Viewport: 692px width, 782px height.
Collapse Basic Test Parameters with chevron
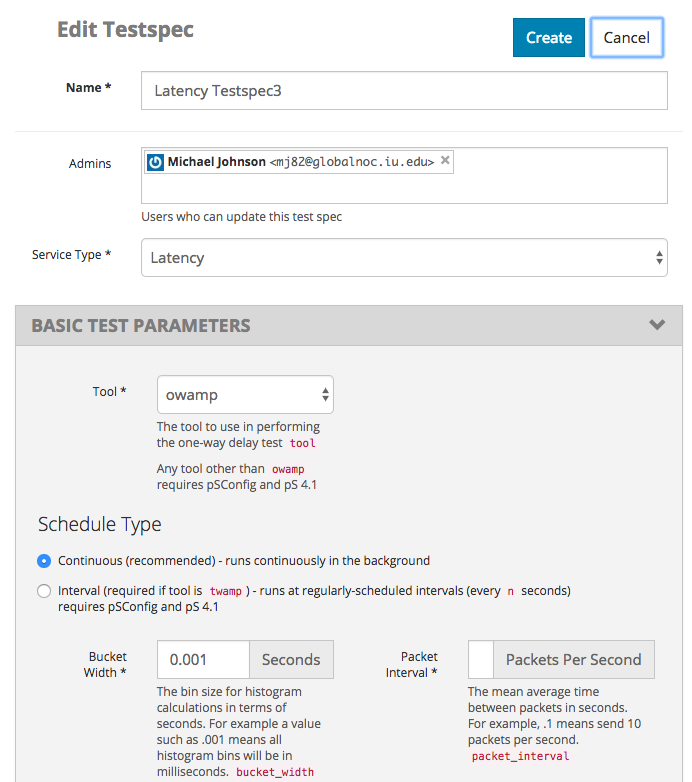657,325
